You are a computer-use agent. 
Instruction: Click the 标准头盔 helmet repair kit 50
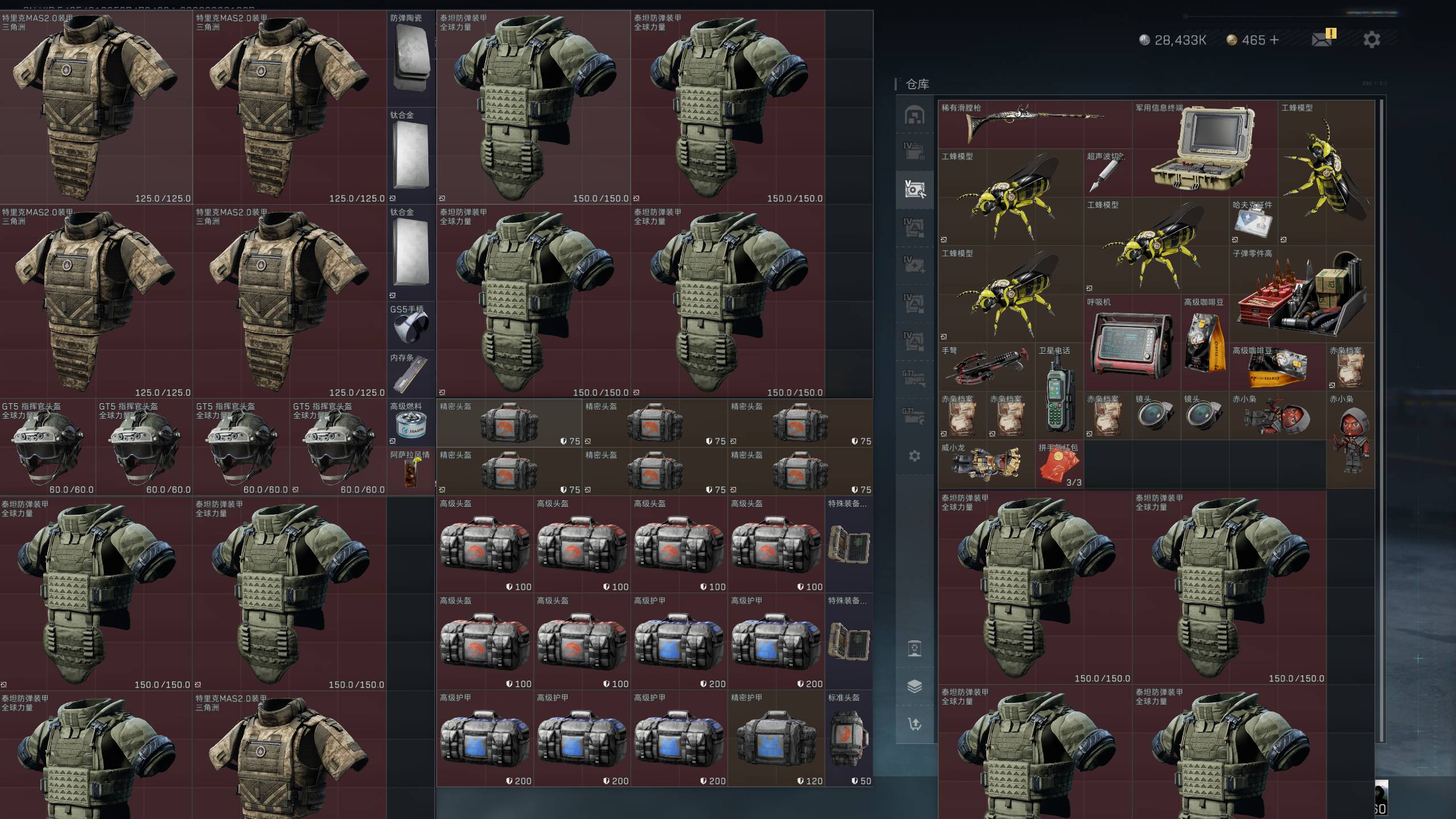(x=849, y=738)
